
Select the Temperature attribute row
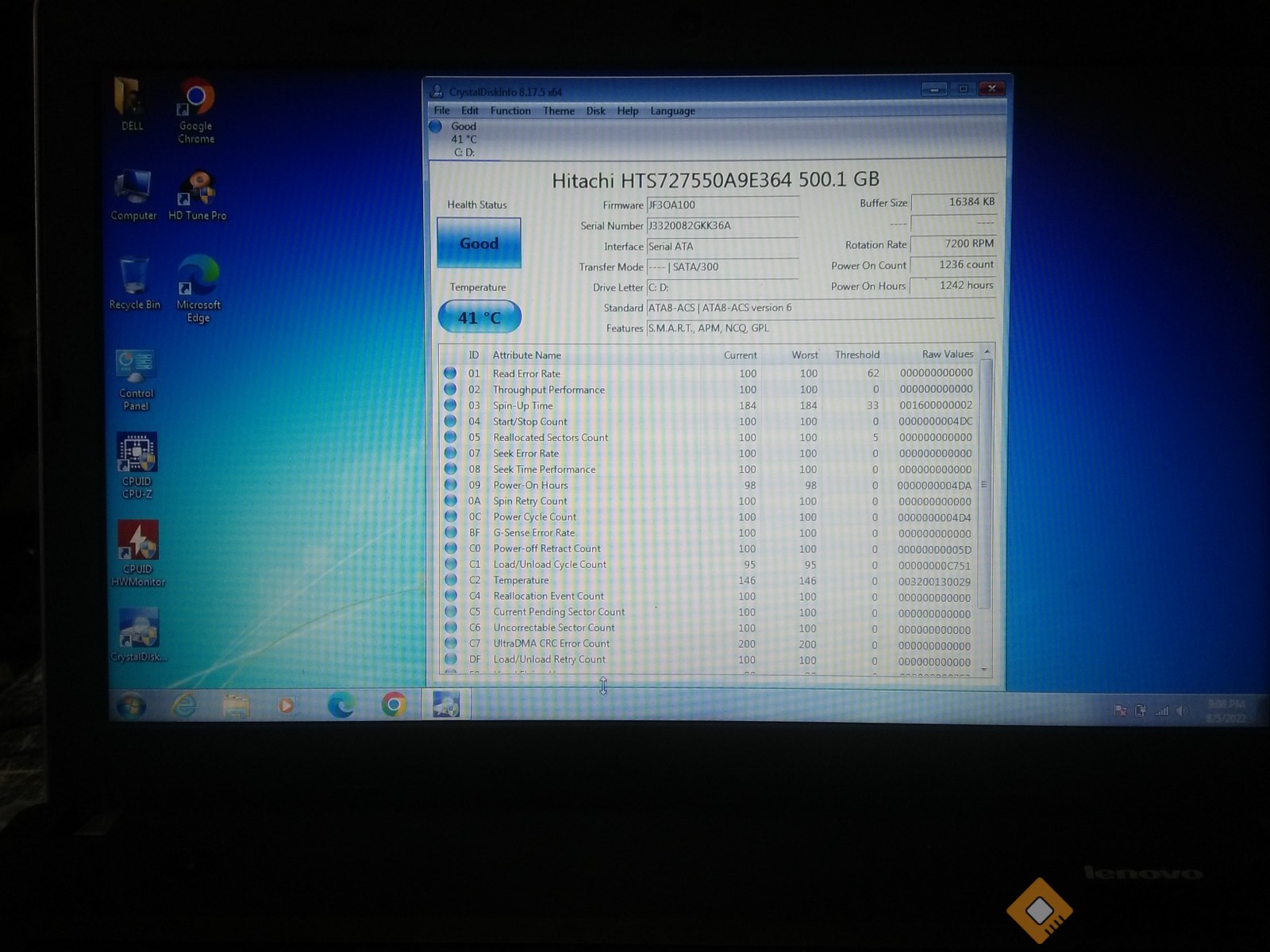708,580
